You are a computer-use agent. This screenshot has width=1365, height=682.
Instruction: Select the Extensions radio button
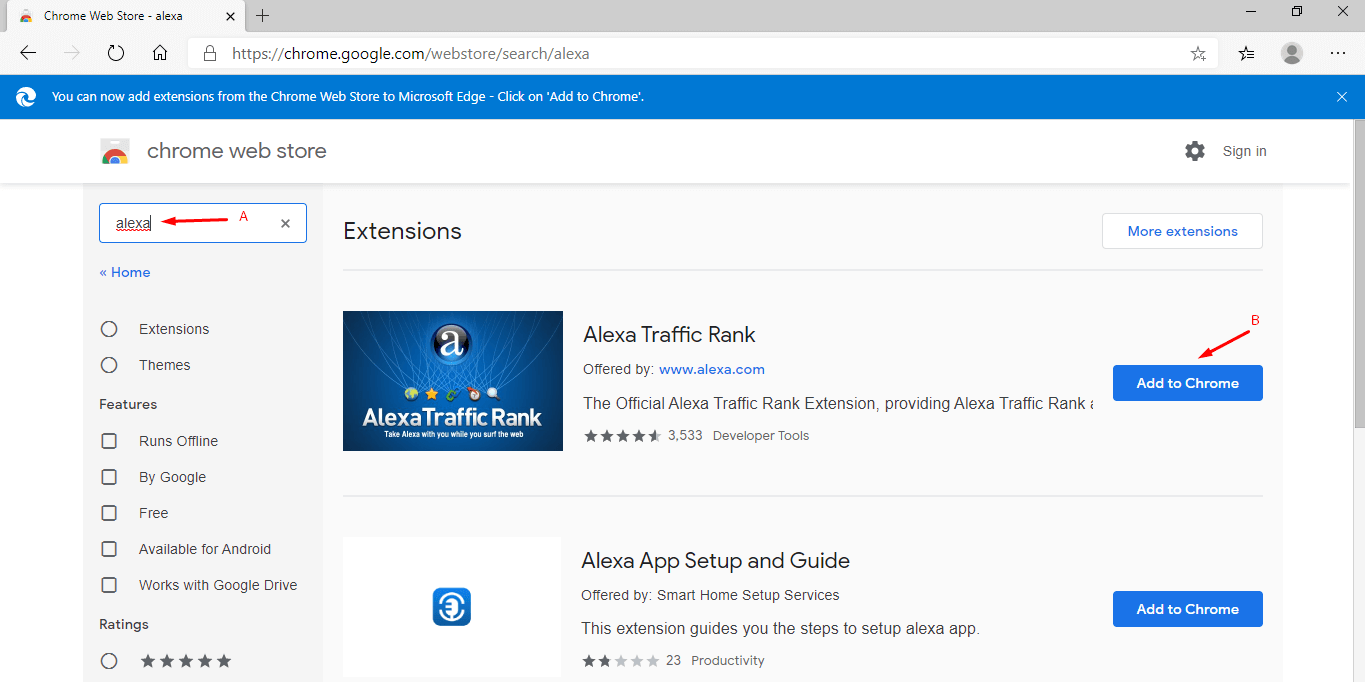(109, 329)
